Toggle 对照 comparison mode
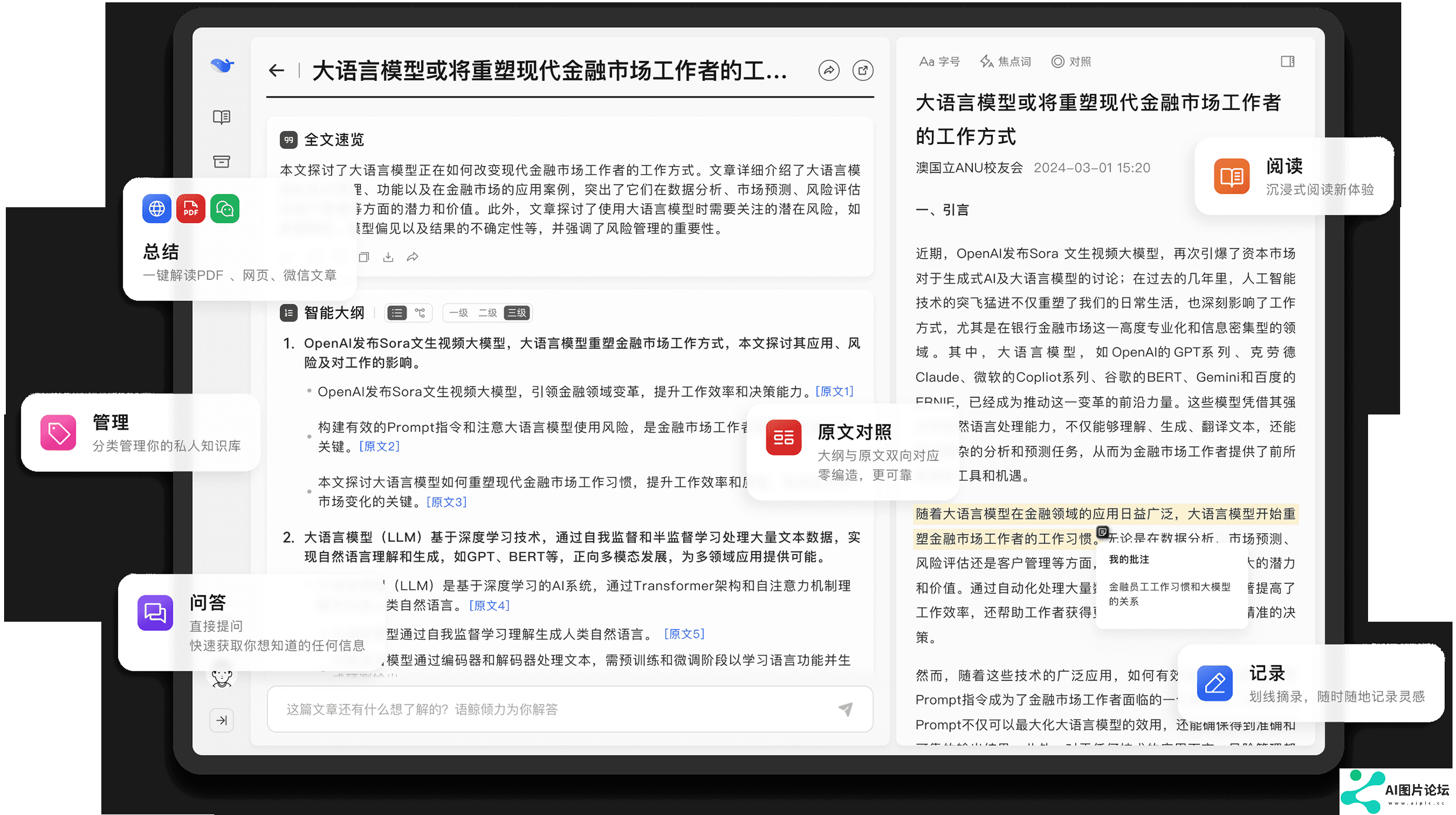Screen dimensions: 1456x815 (1071, 62)
